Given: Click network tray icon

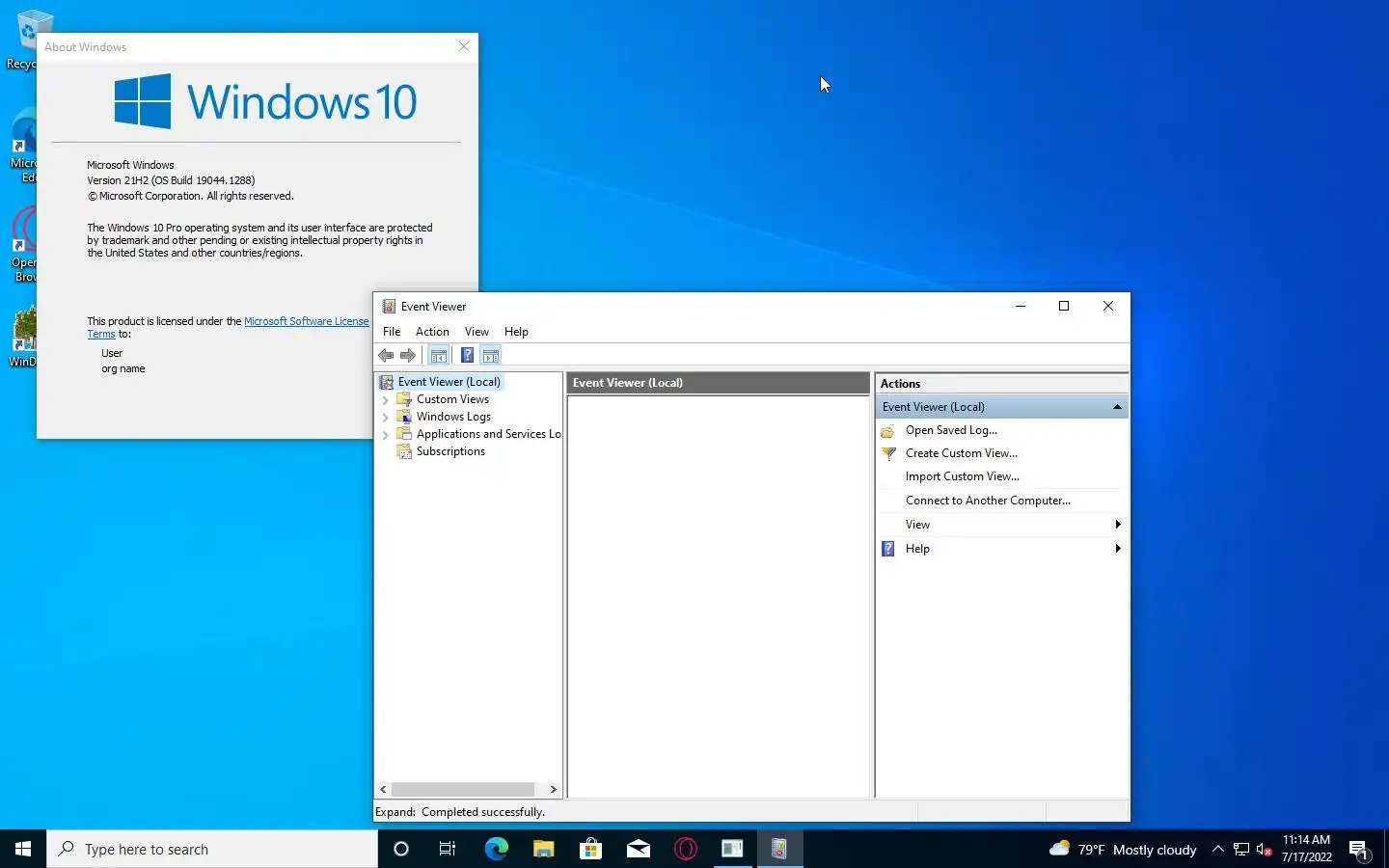Looking at the screenshot, I should (x=1241, y=849).
